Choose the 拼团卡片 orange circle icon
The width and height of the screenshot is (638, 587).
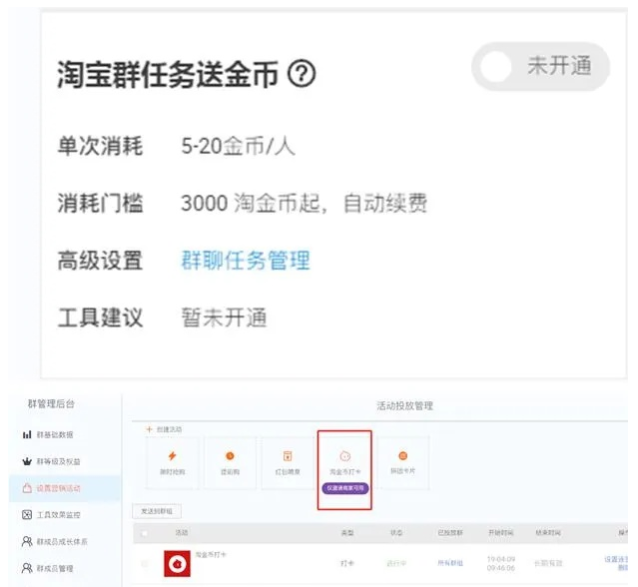point(403,456)
